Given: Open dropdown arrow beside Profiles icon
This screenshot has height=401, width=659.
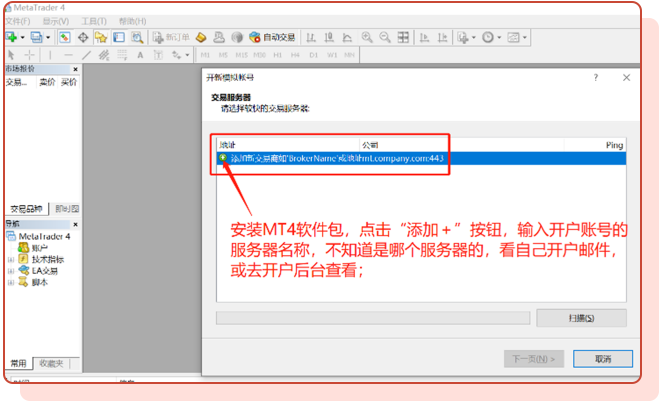Looking at the screenshot, I should point(48,37).
